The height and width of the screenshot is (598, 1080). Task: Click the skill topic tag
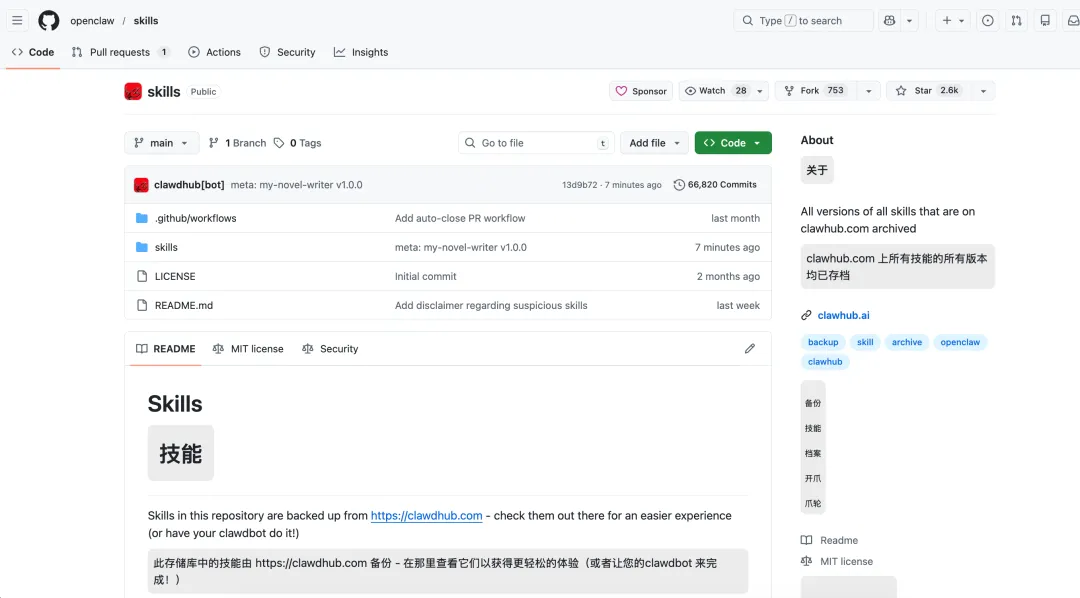tap(865, 342)
